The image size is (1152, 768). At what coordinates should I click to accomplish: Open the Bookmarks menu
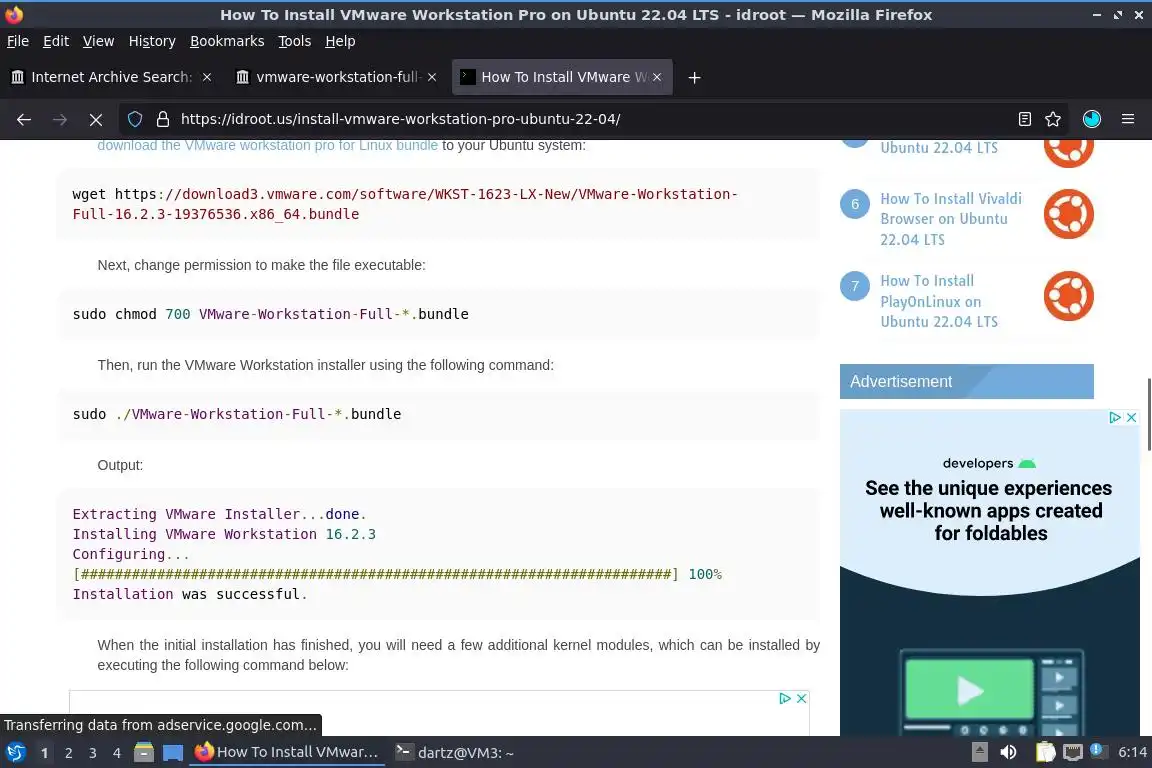click(x=227, y=41)
